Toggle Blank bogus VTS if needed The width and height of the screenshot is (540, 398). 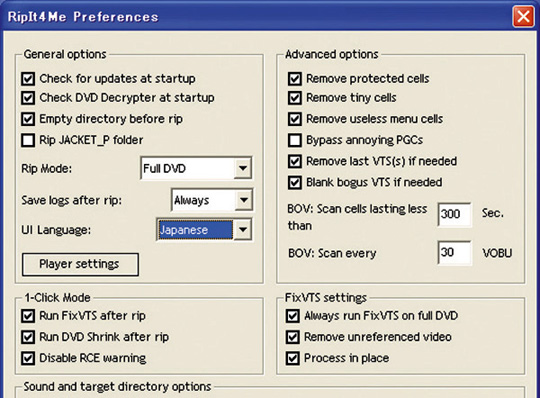tap(295, 182)
